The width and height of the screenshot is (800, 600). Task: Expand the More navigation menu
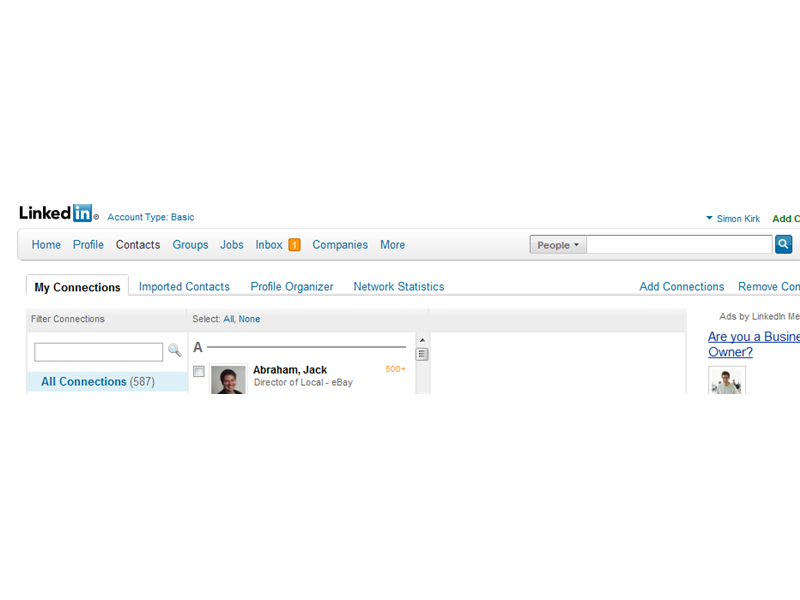click(392, 244)
